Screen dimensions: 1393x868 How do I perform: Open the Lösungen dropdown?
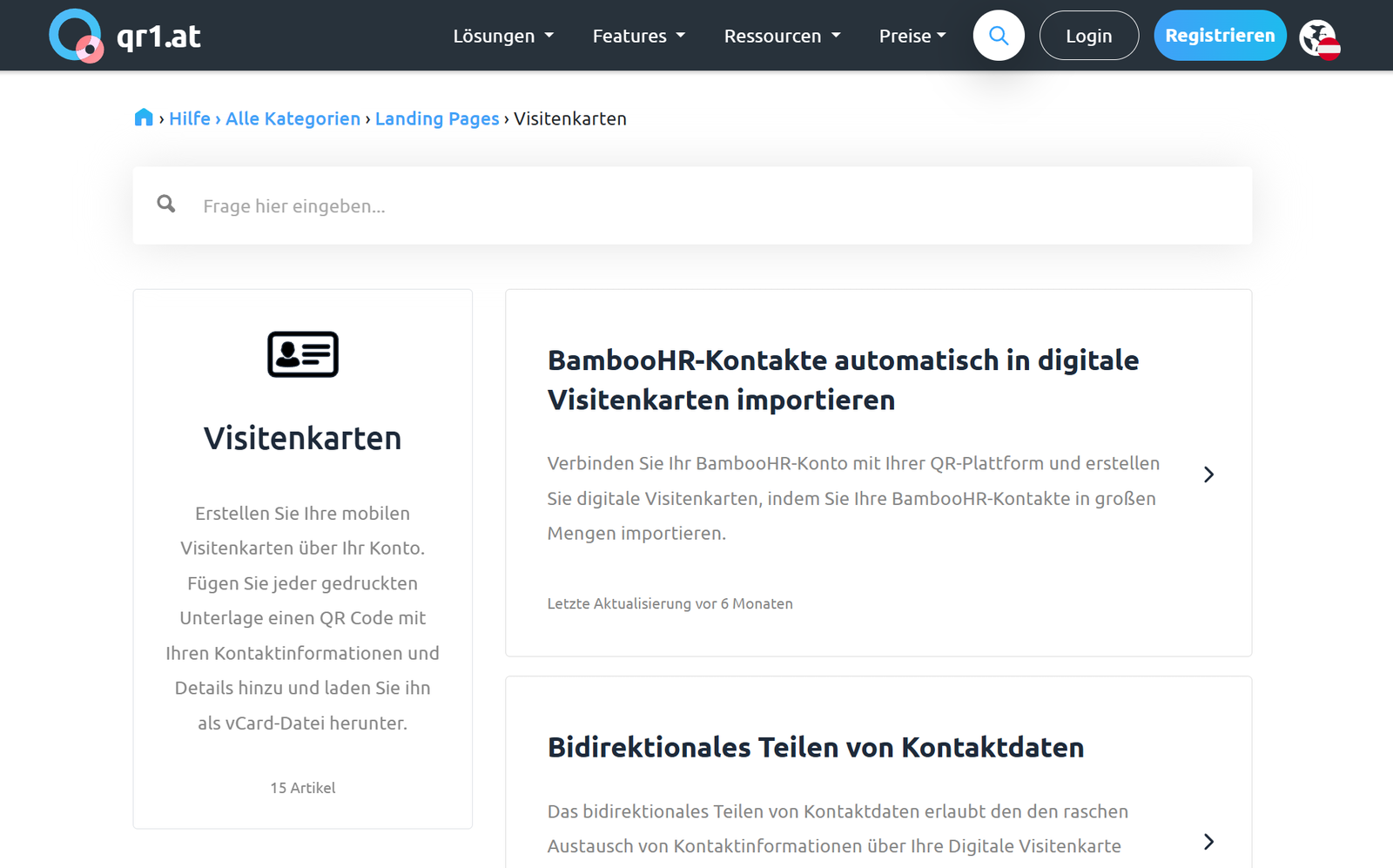[x=503, y=36]
